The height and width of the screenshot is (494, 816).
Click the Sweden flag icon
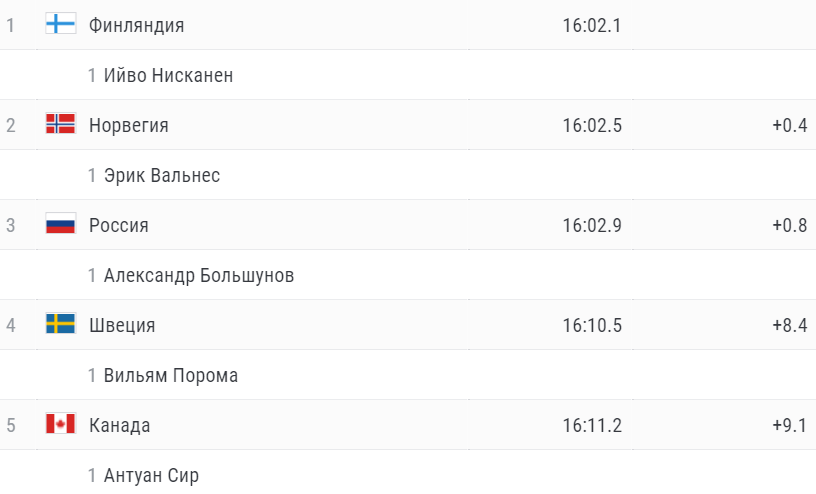60,323
